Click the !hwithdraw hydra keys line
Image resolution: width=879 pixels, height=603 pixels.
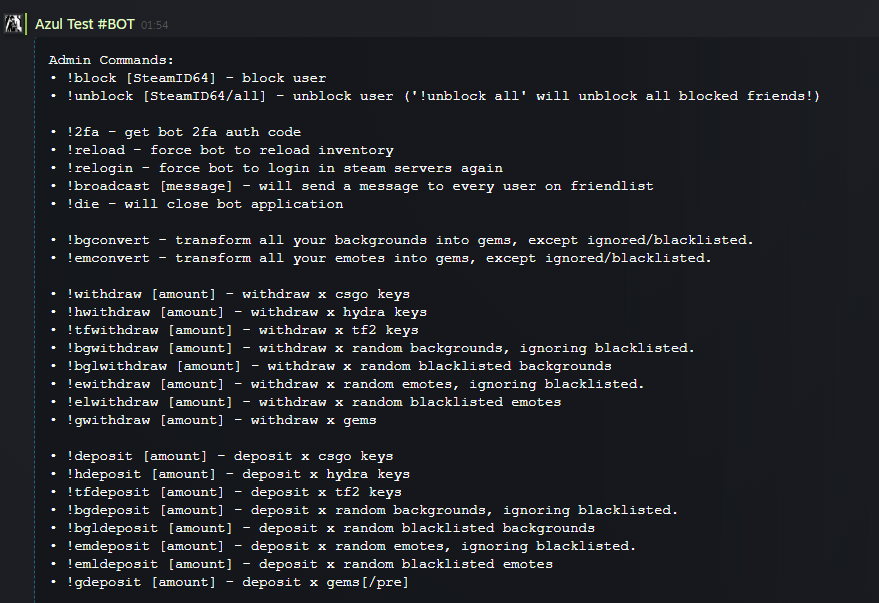click(238, 312)
